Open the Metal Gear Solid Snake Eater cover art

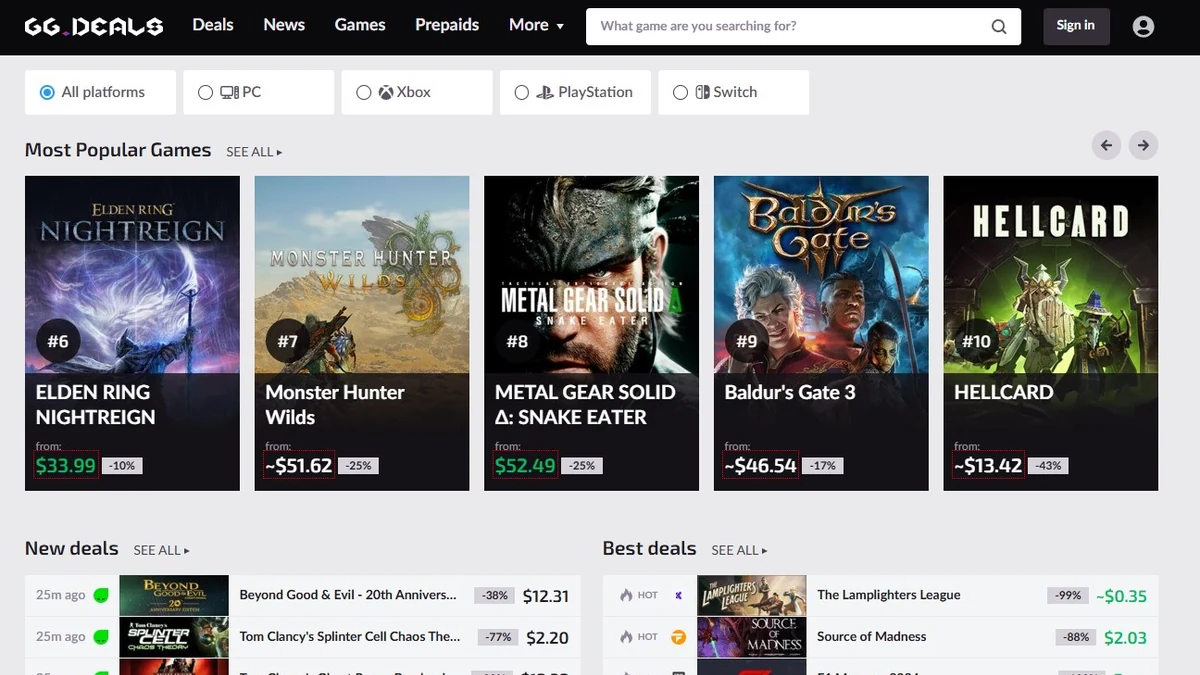[x=591, y=275]
